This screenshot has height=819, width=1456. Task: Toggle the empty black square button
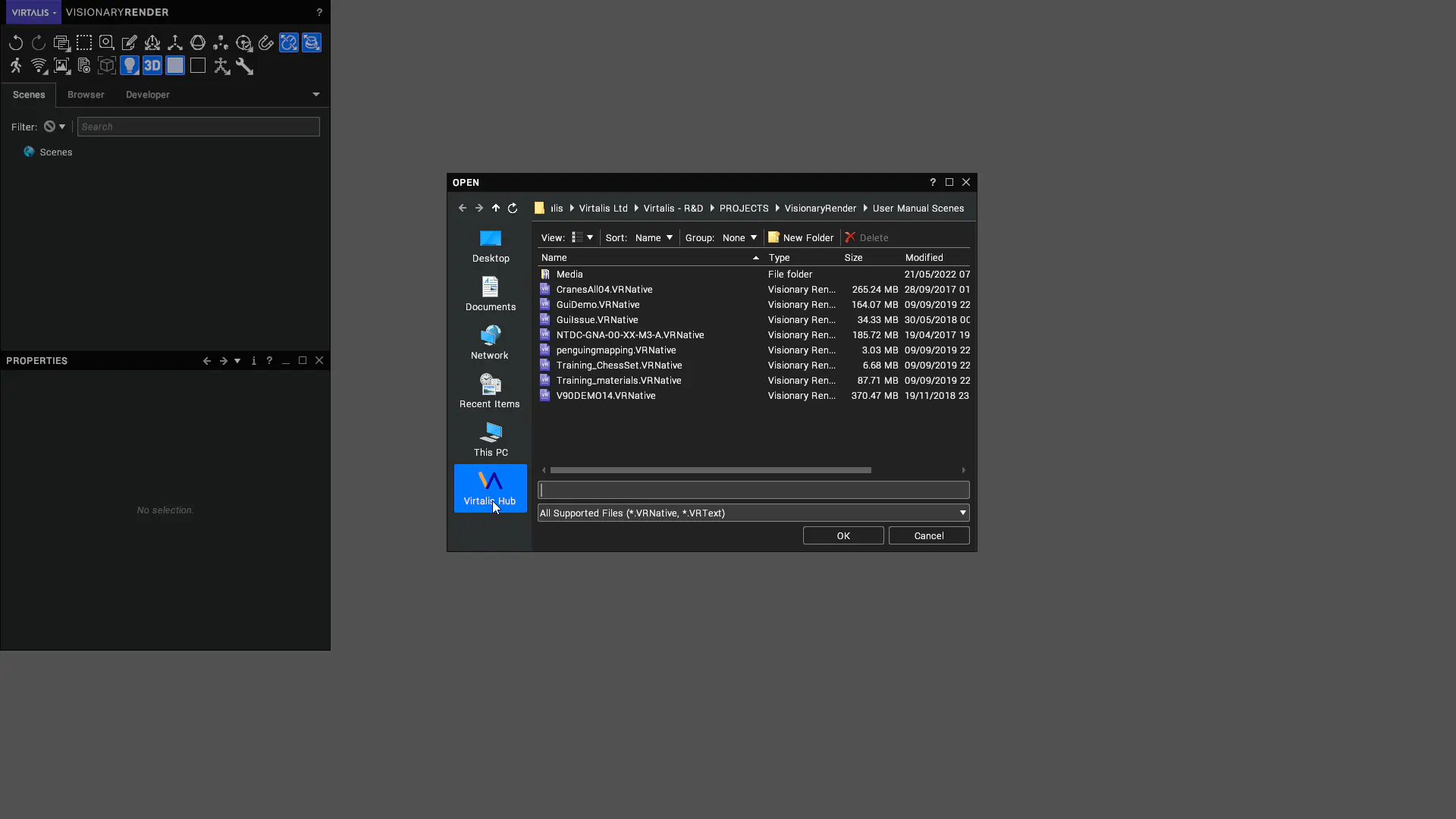tap(198, 66)
